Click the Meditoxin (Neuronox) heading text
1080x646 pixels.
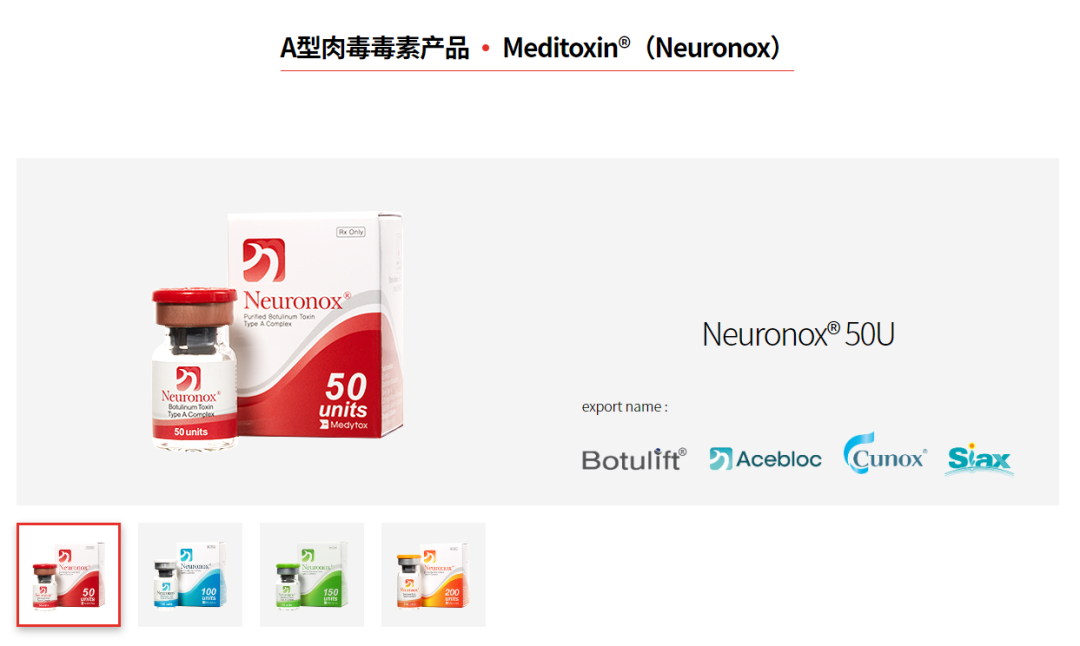pyautogui.click(x=645, y=48)
